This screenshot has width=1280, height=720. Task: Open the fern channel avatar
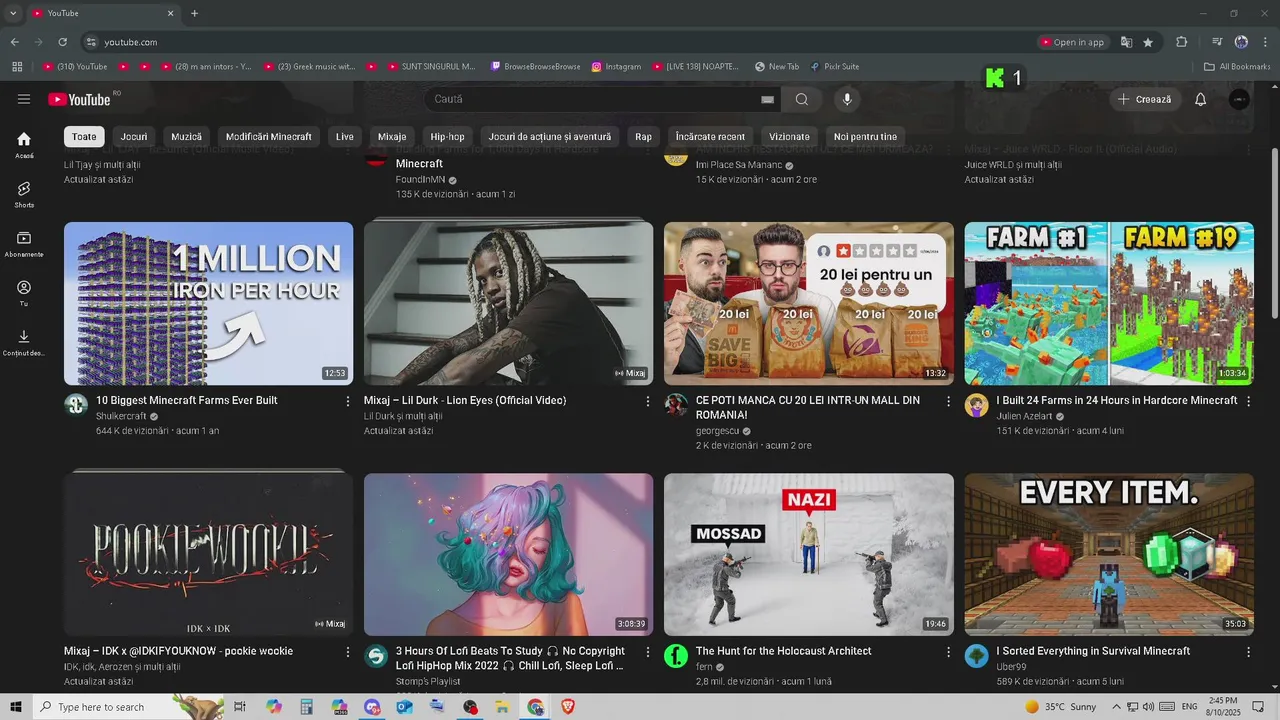pos(676,655)
